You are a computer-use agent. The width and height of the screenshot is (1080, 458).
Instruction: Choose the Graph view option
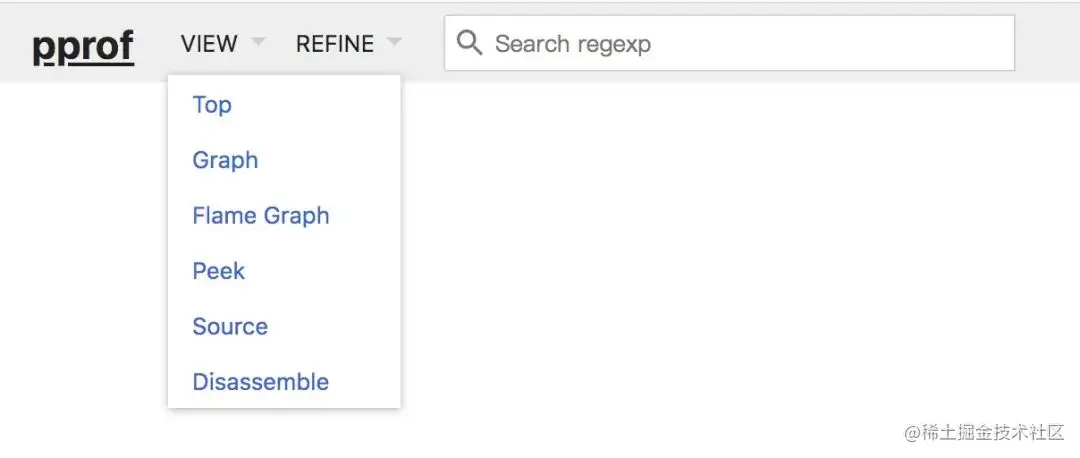(x=225, y=160)
